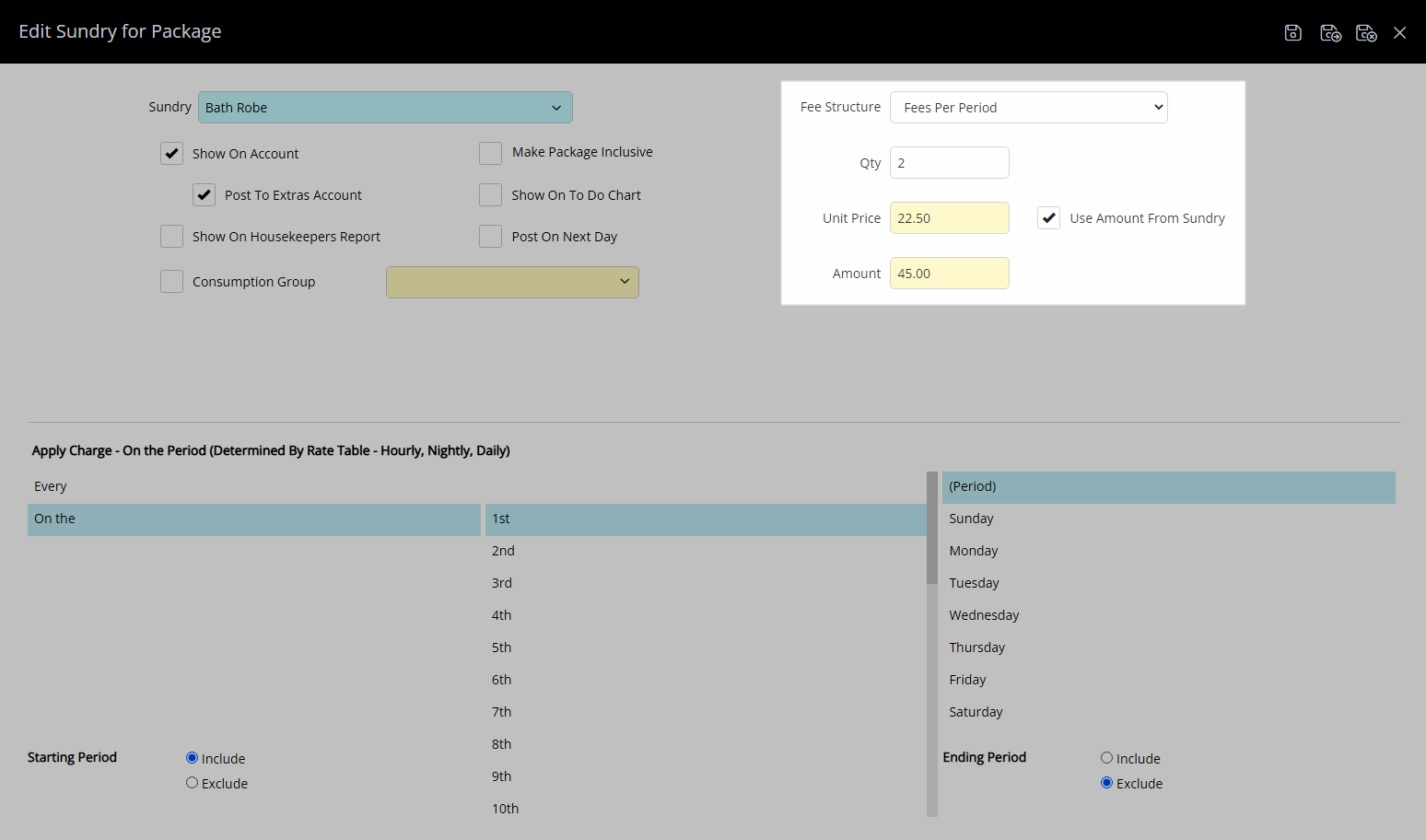Screen dimensions: 1426x840
Task: Choose Saturday in the day list
Action: point(1168,712)
